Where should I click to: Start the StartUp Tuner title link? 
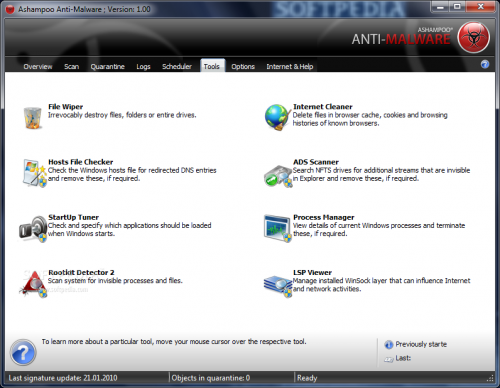pyautogui.click(x=74, y=217)
